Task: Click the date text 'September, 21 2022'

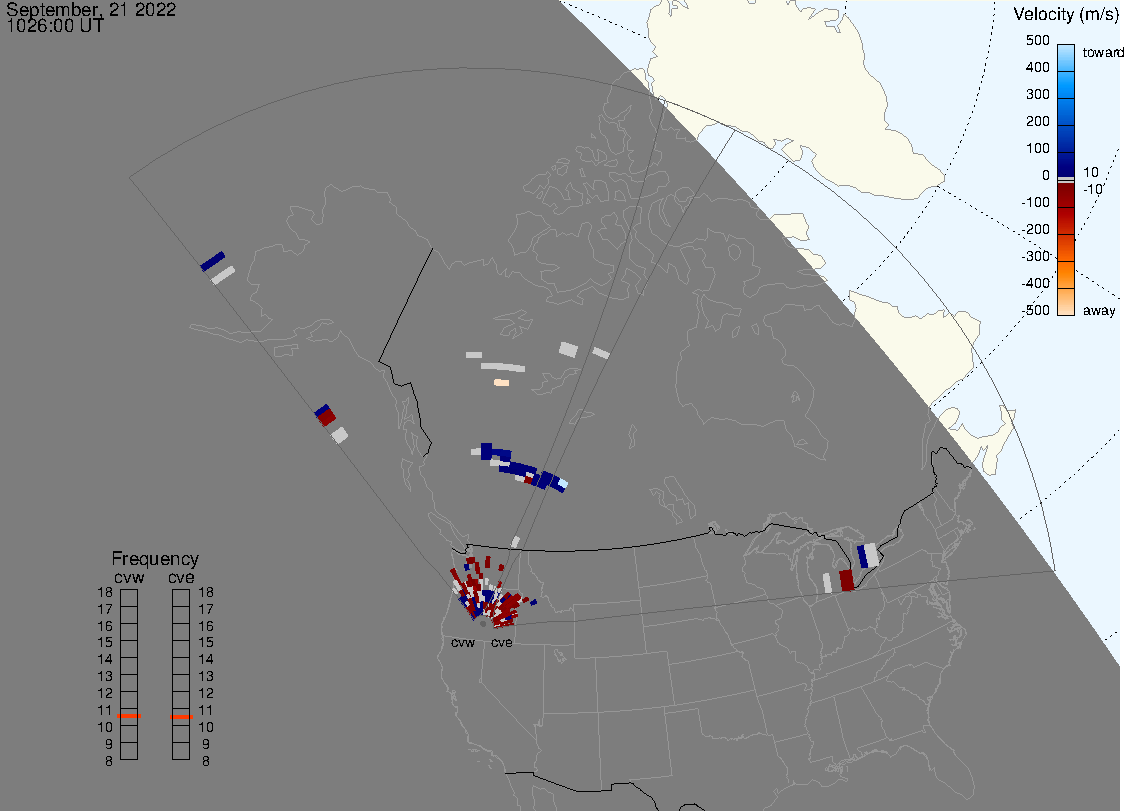Action: 91,10
